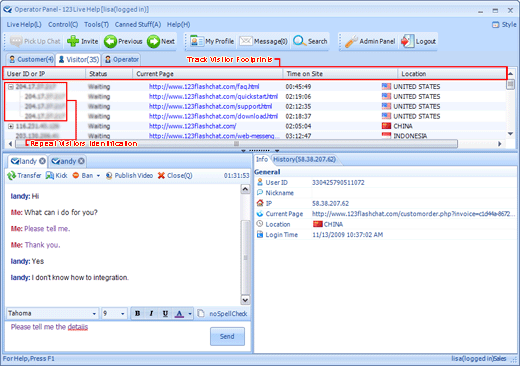Click the chat scroll down arrow
520x366 pixels.
tap(245, 300)
